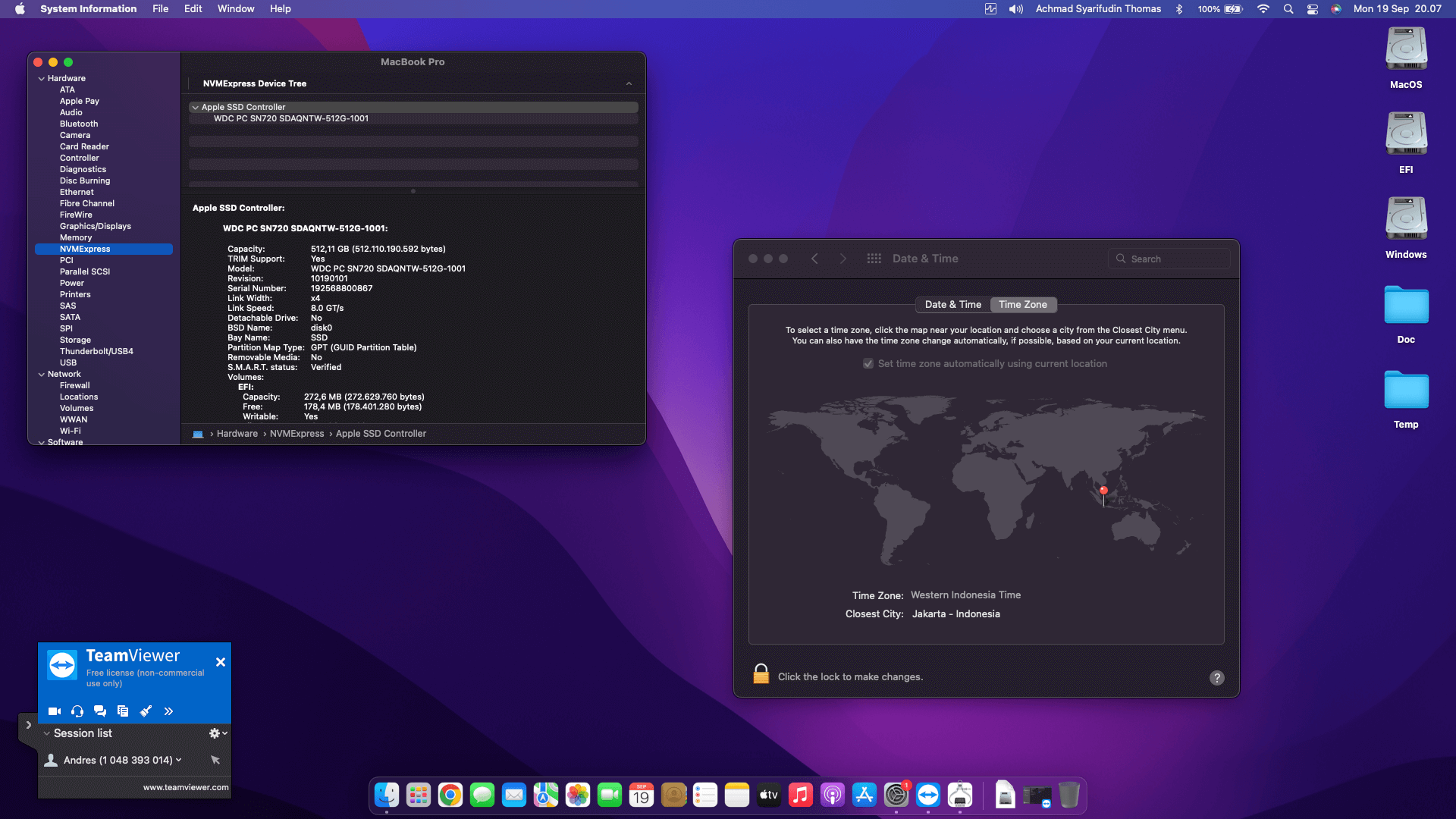Viewport: 1456px width, 819px height.
Task: Click the TeamViewer video camera icon
Action: [55, 711]
